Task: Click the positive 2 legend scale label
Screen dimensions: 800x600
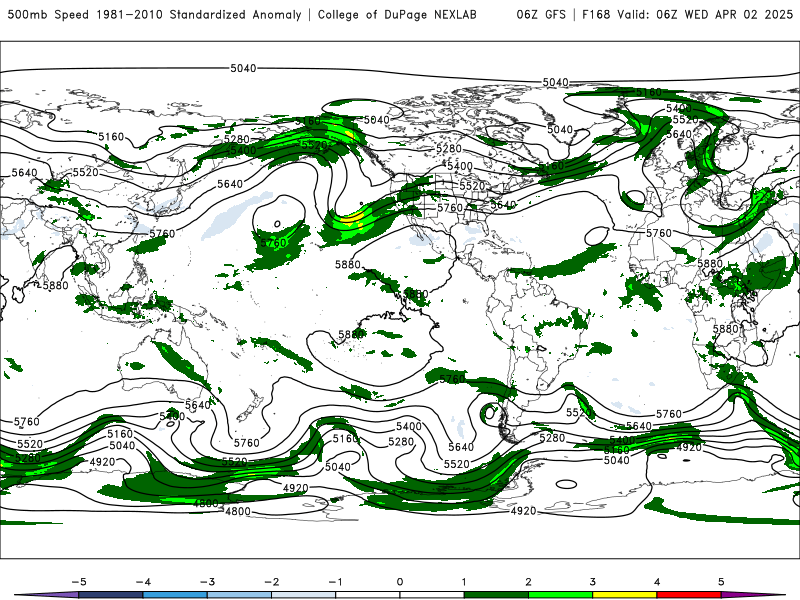Action: (x=528, y=582)
